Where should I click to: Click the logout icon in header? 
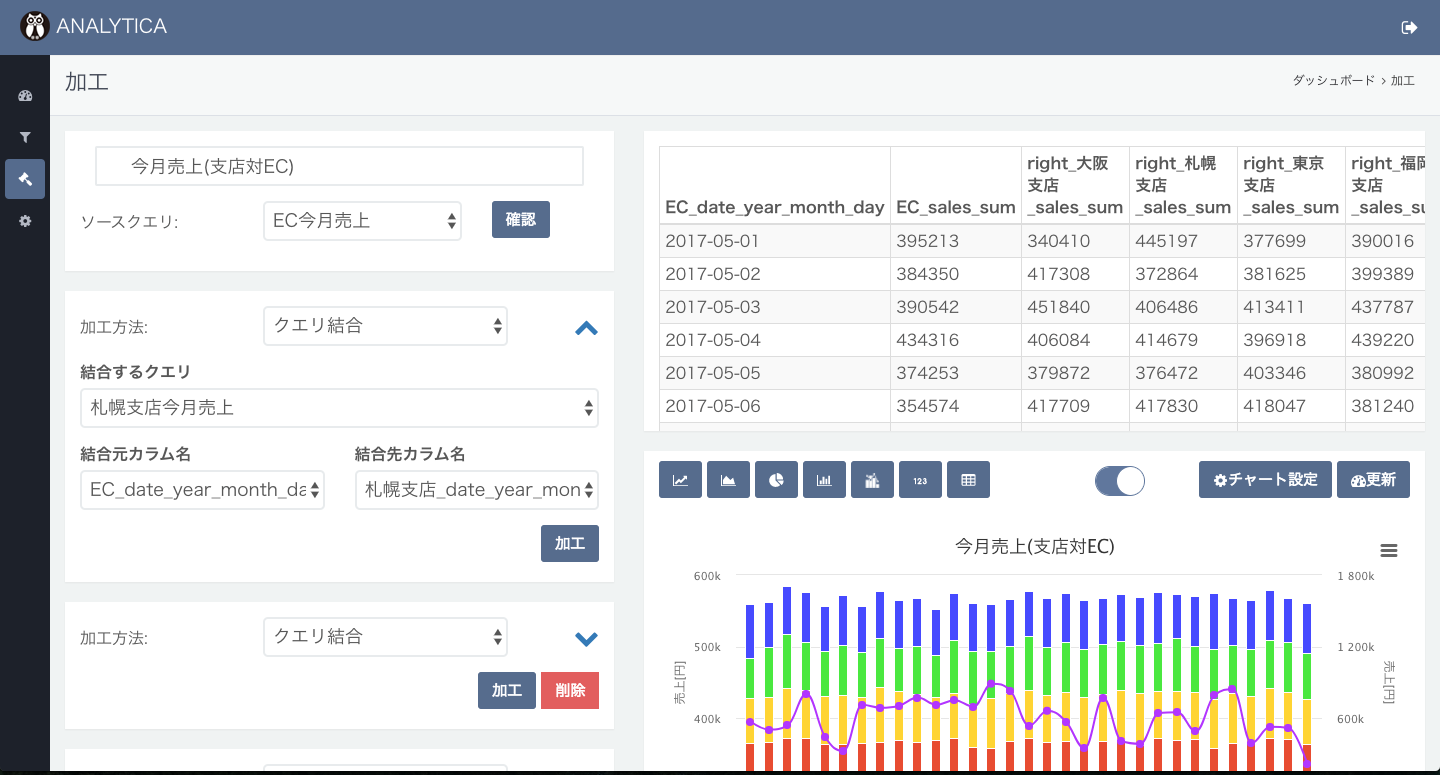click(1410, 27)
